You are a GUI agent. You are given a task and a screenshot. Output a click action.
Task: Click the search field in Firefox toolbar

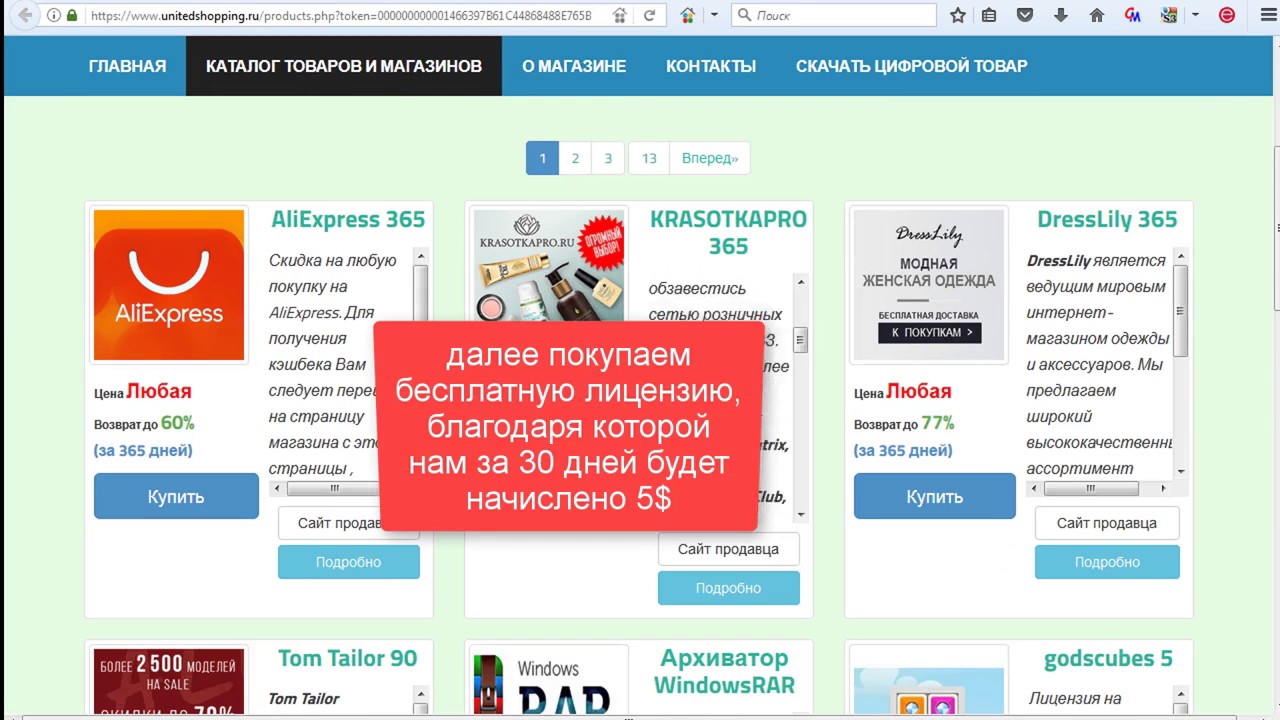pos(835,15)
